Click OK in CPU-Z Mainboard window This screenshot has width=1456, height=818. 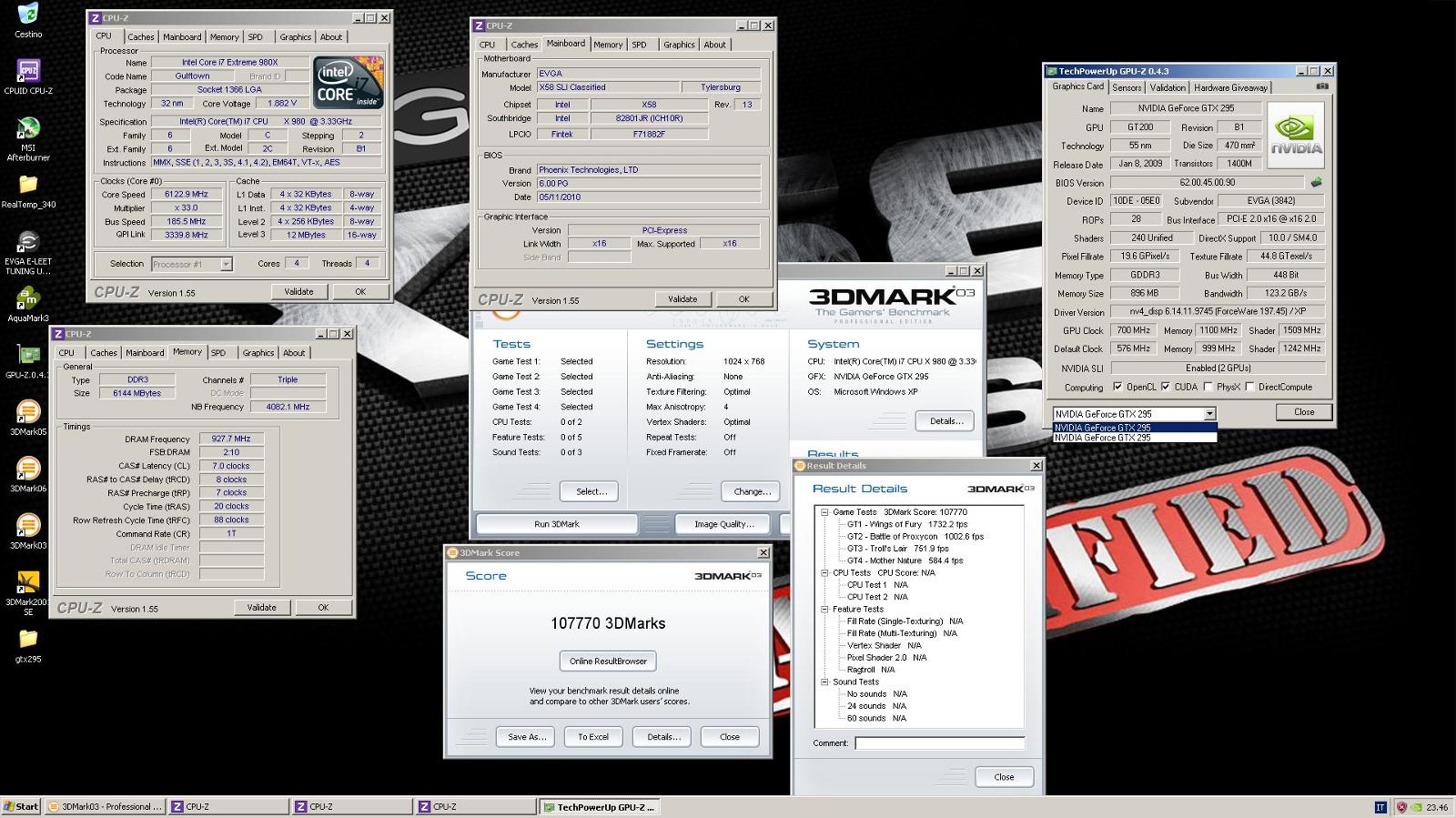click(743, 299)
